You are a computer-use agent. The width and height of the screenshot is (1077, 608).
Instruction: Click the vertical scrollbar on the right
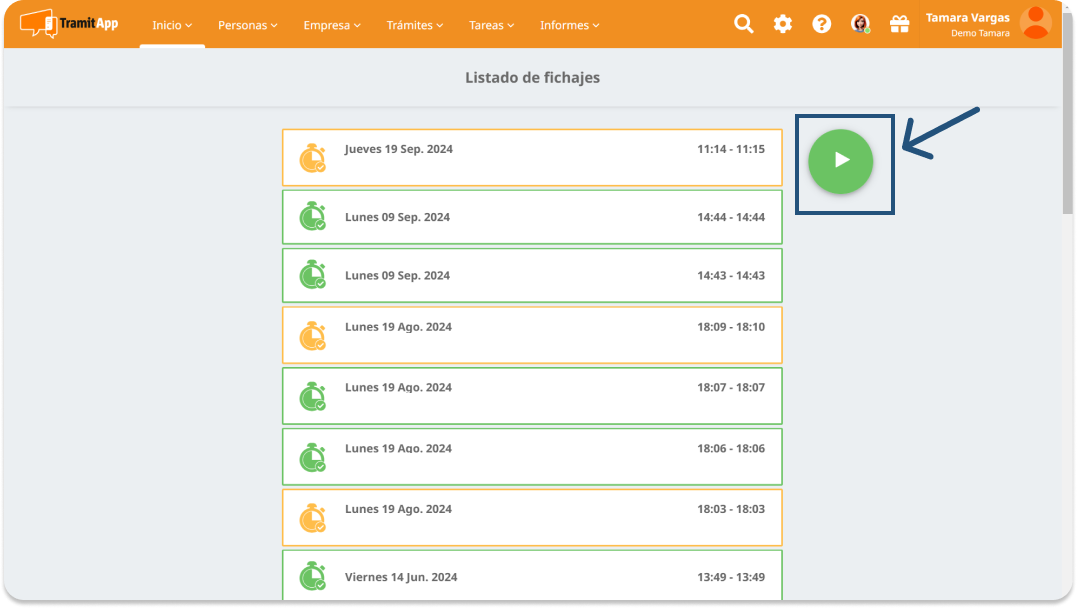click(x=1067, y=130)
